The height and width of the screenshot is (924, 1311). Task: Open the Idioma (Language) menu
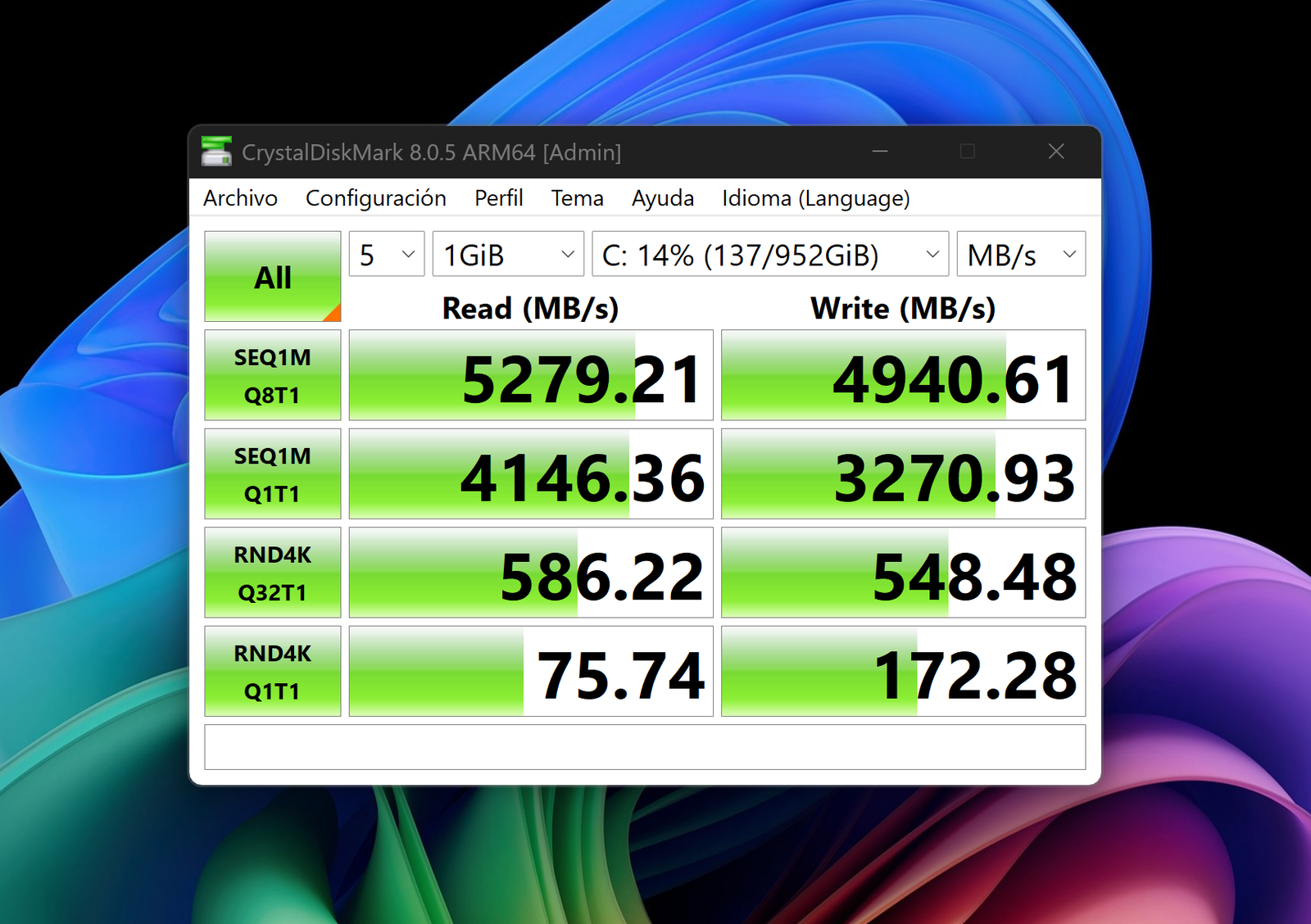(x=815, y=198)
